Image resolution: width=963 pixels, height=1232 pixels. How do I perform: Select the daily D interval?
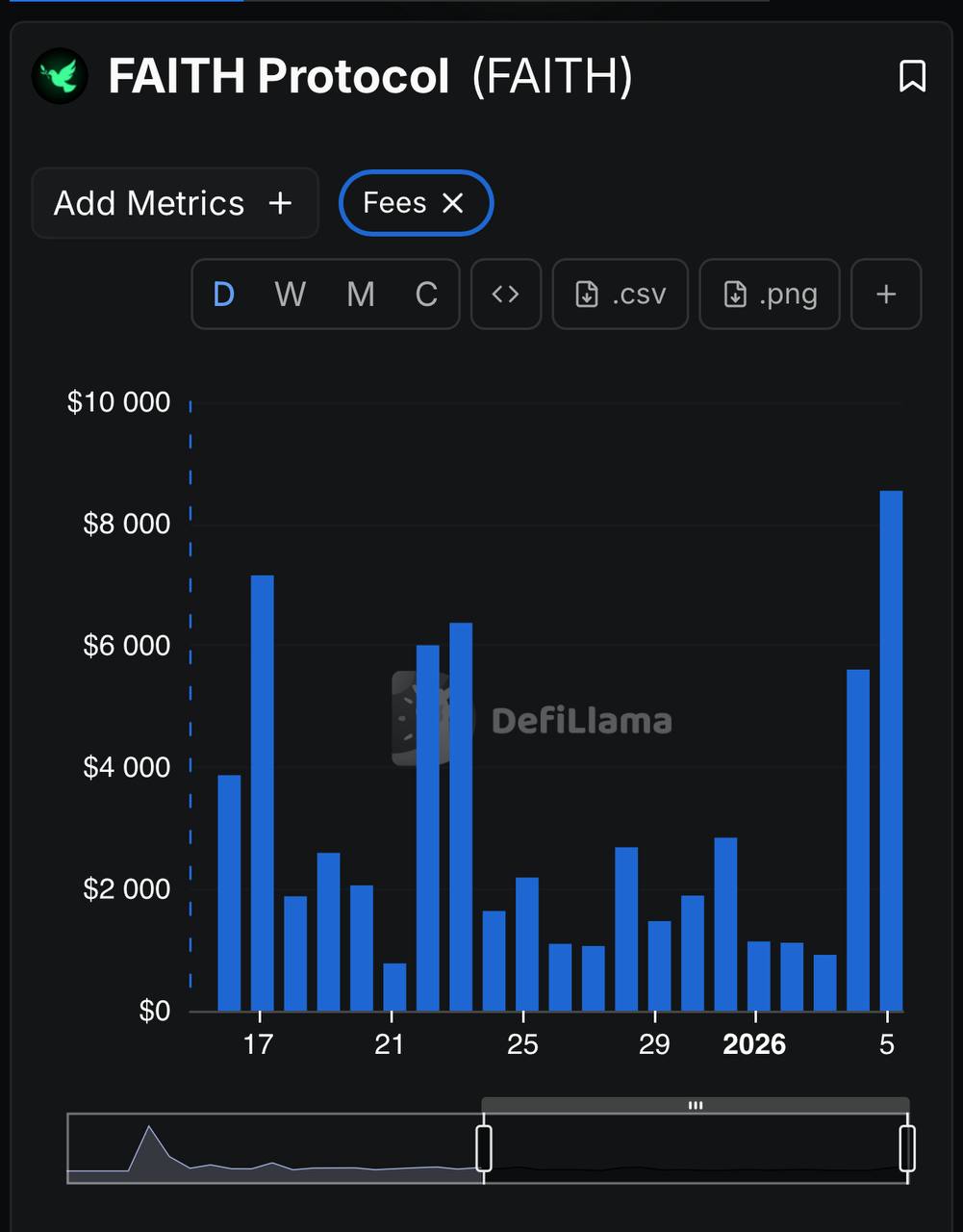223,295
